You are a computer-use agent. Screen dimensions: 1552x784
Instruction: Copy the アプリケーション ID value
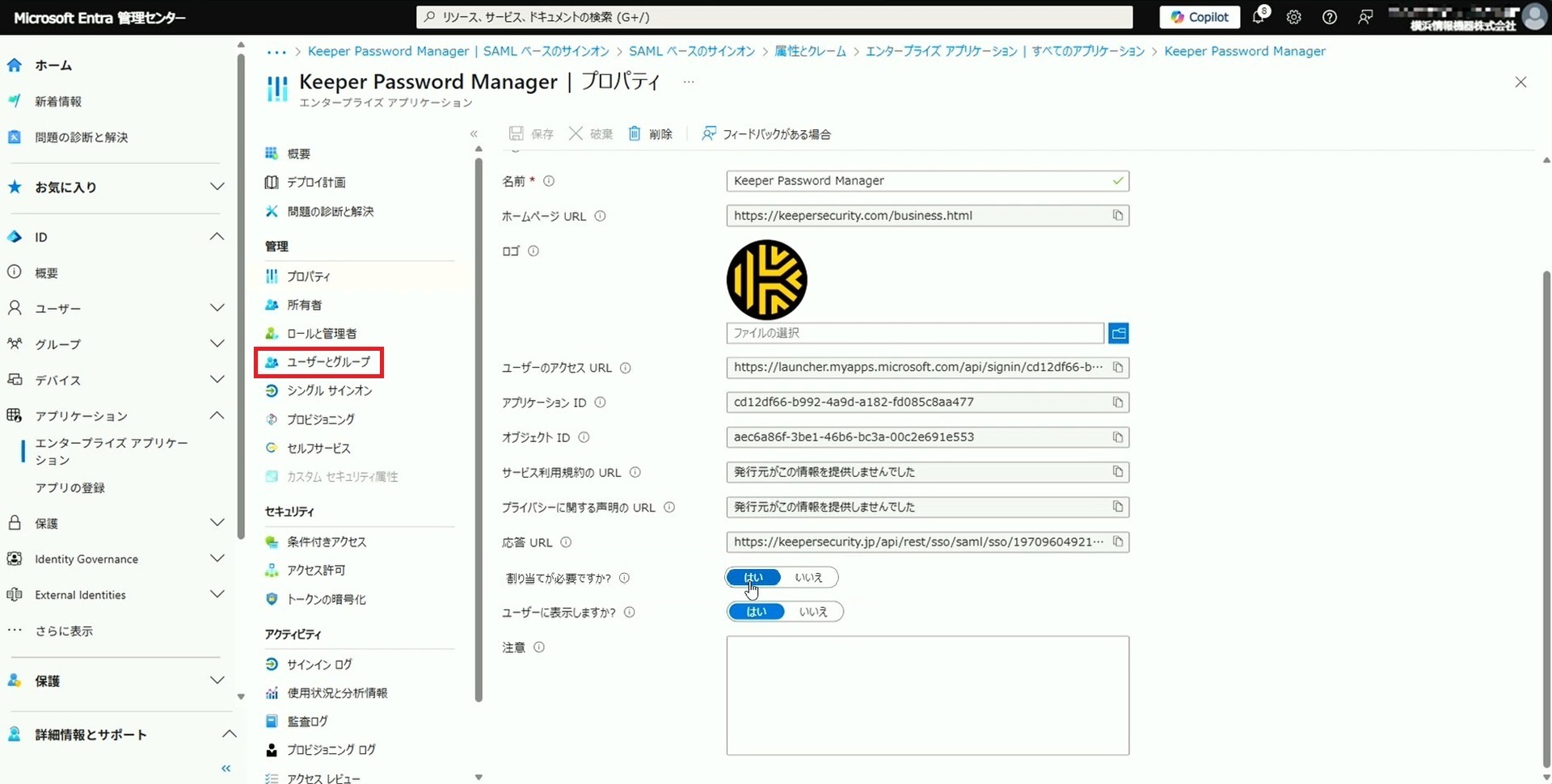click(x=1117, y=403)
